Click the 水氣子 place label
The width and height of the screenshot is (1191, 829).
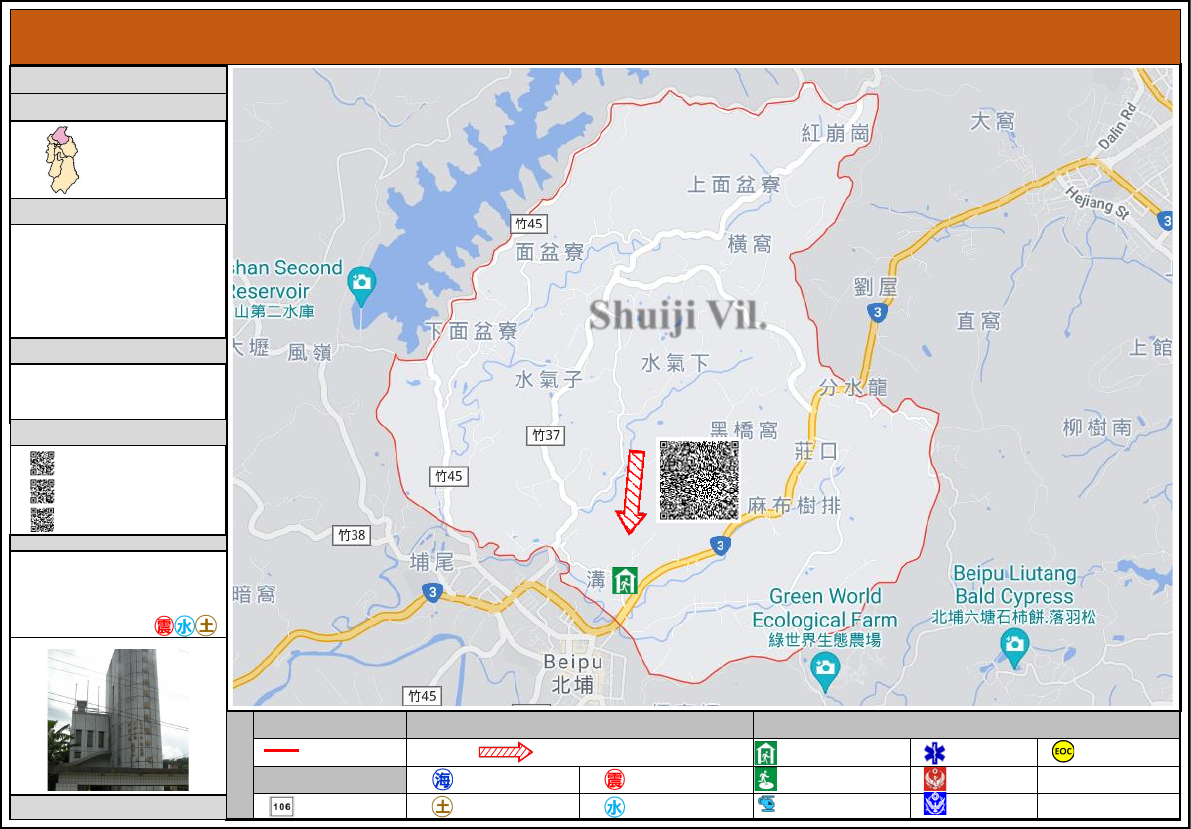coord(548,378)
